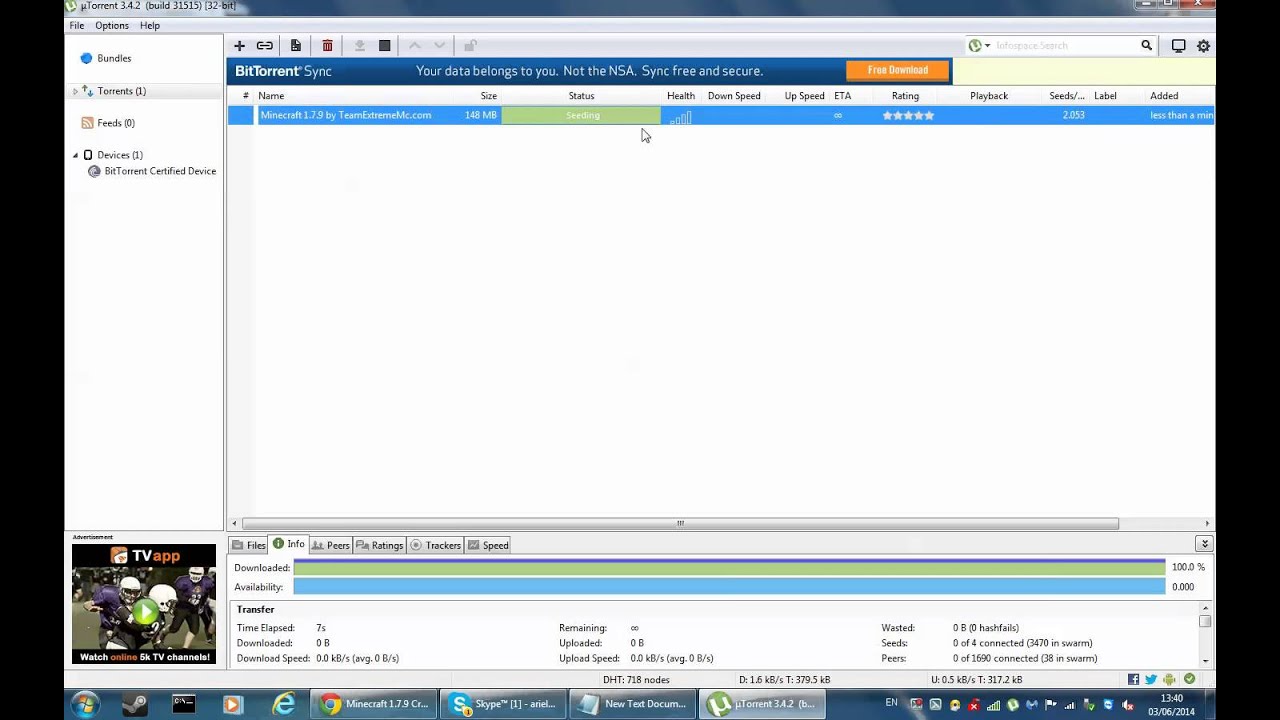Click the TVapp advertisement thumbnail
Image resolution: width=1280 pixels, height=720 pixels.
pos(144,604)
